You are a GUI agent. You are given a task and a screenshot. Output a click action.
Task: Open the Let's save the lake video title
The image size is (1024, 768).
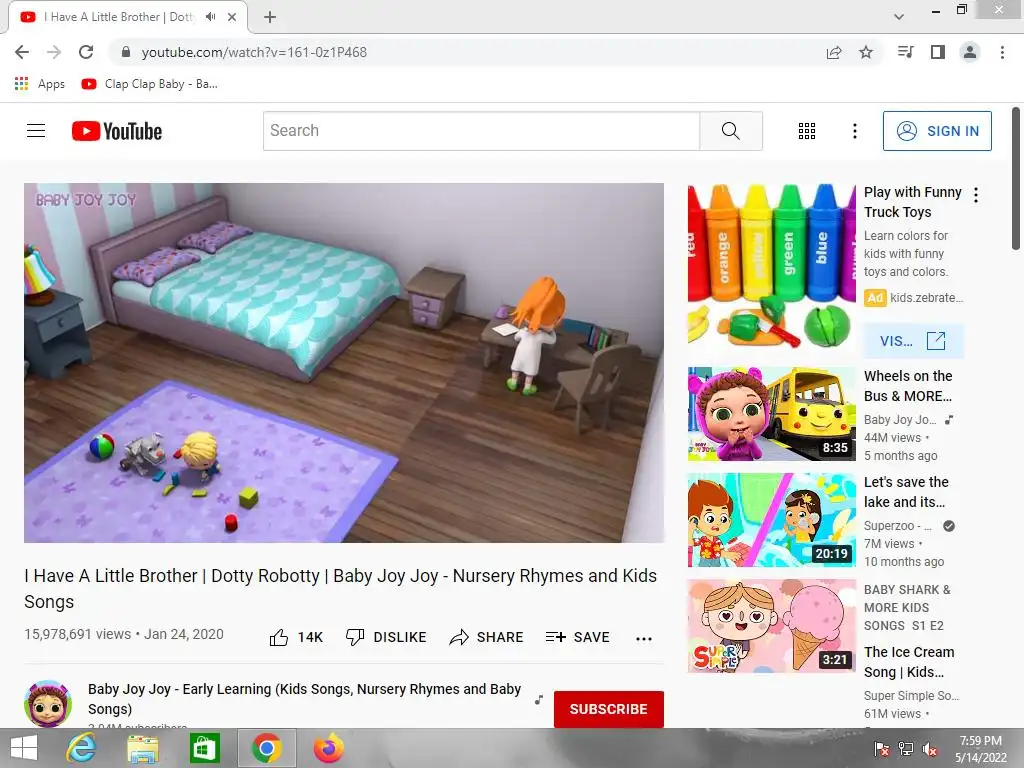(x=906, y=492)
